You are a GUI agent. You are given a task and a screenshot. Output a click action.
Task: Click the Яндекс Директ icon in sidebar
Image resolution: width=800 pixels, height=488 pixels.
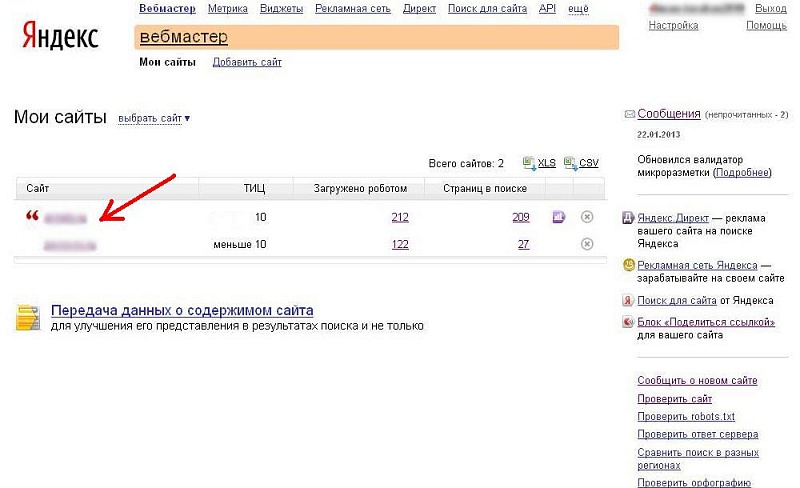point(628,218)
